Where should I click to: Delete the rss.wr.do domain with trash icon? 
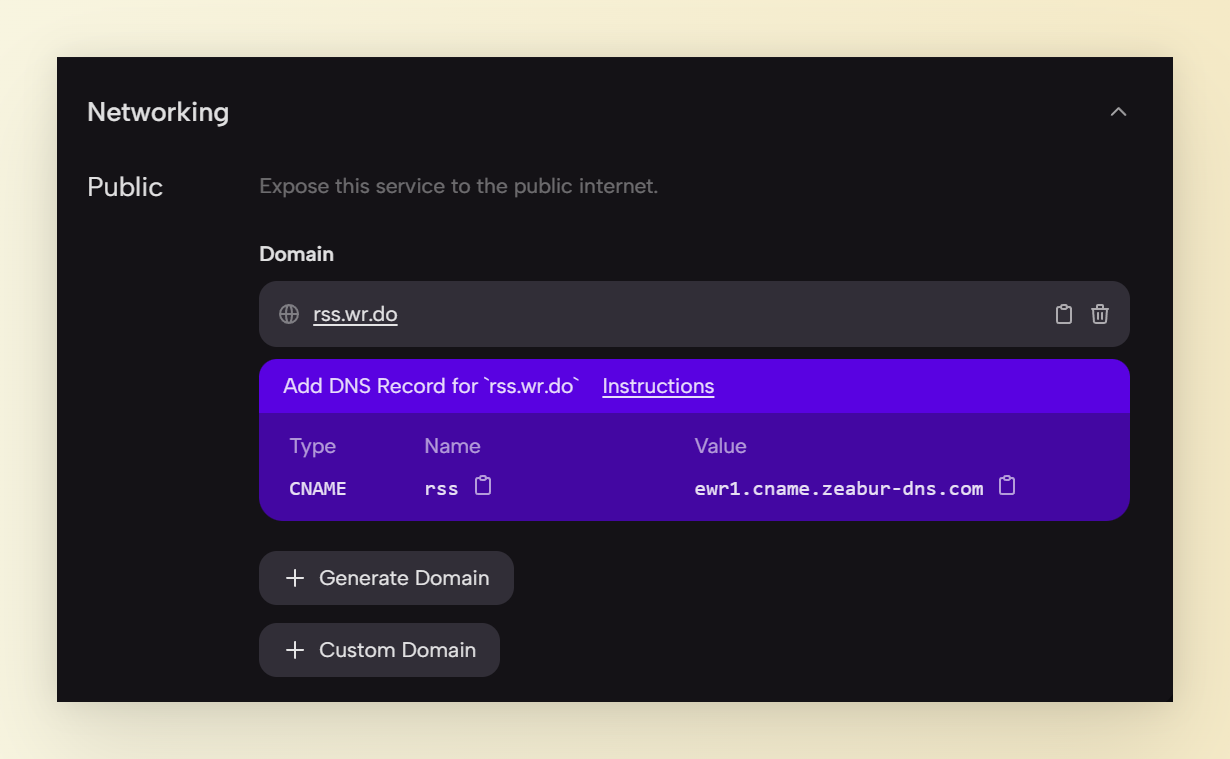pyautogui.click(x=1100, y=314)
